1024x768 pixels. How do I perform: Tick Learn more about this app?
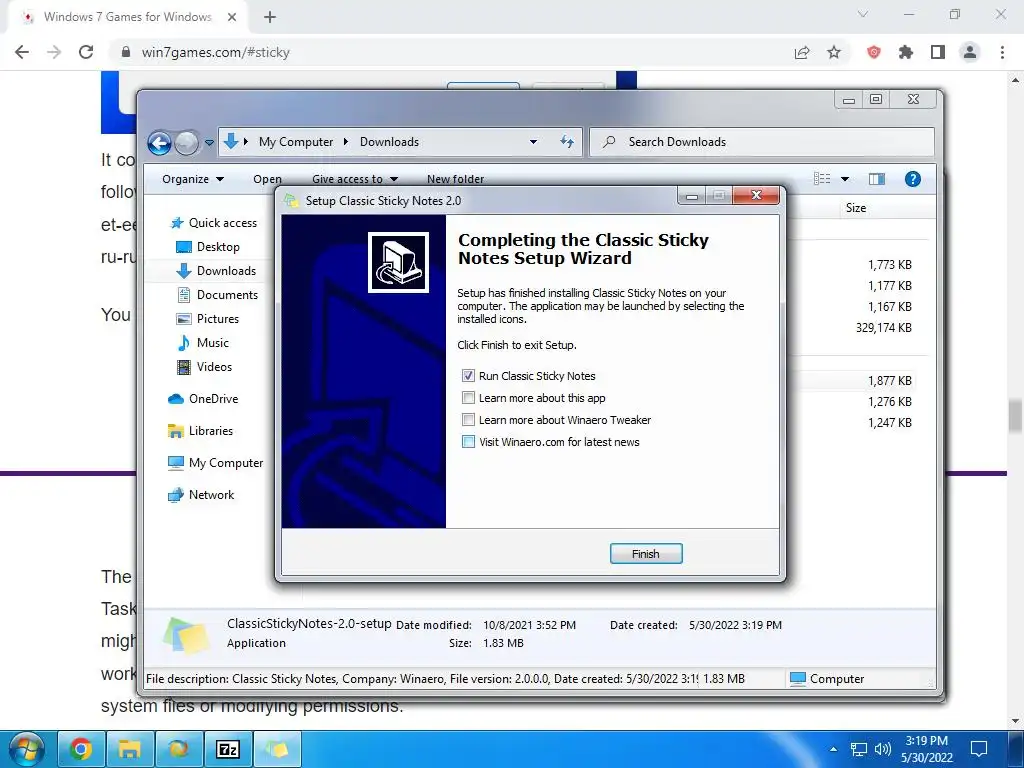pyautogui.click(x=468, y=398)
